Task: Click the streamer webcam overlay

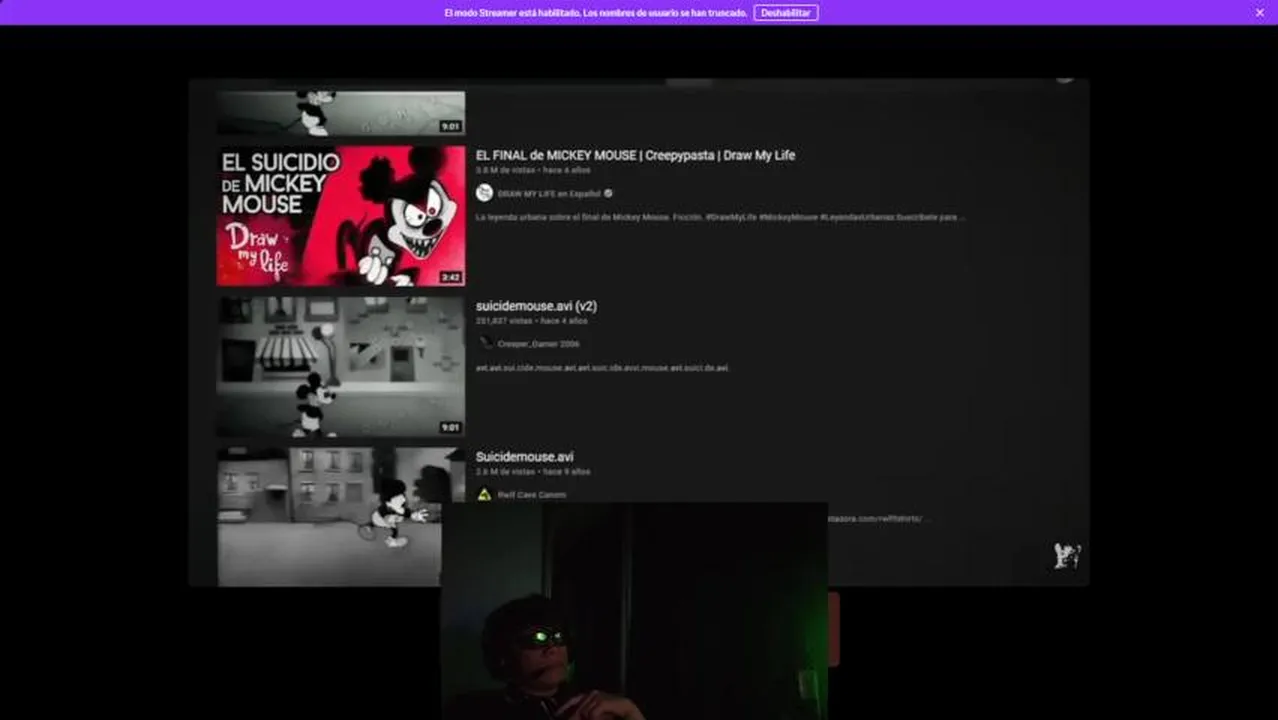Action: click(634, 611)
